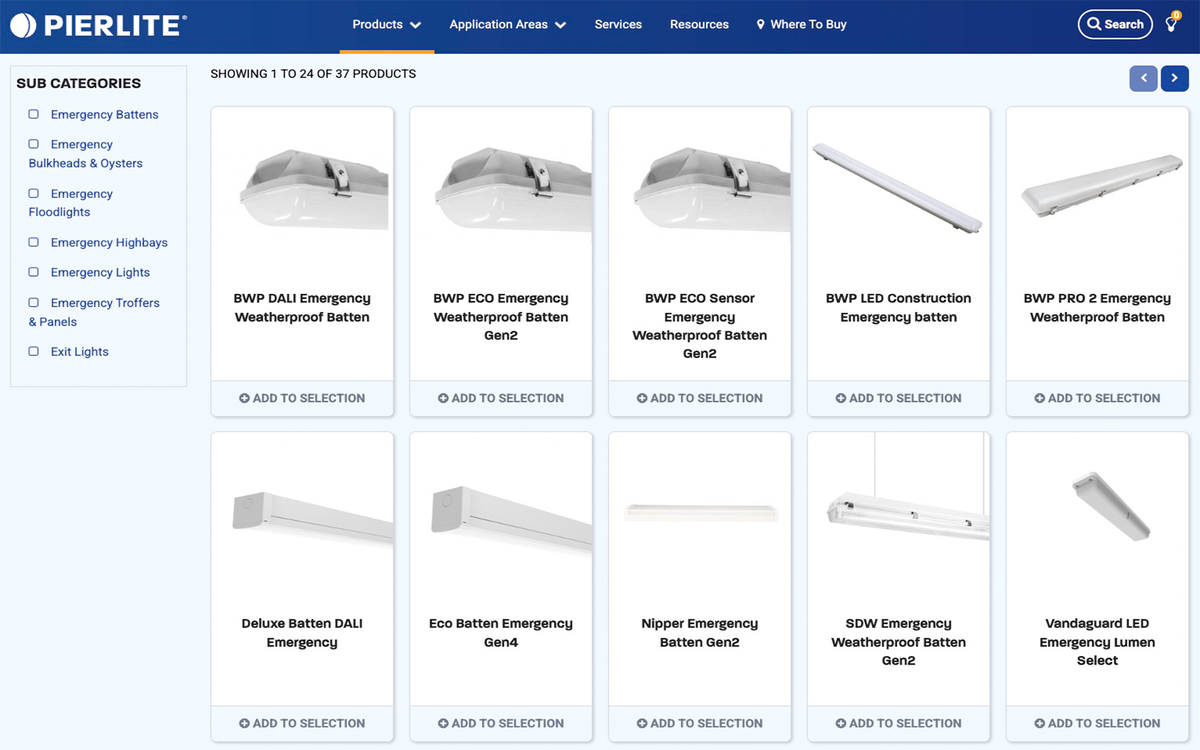Click the plus icon on Vandaguard LED selection

click(x=1038, y=723)
